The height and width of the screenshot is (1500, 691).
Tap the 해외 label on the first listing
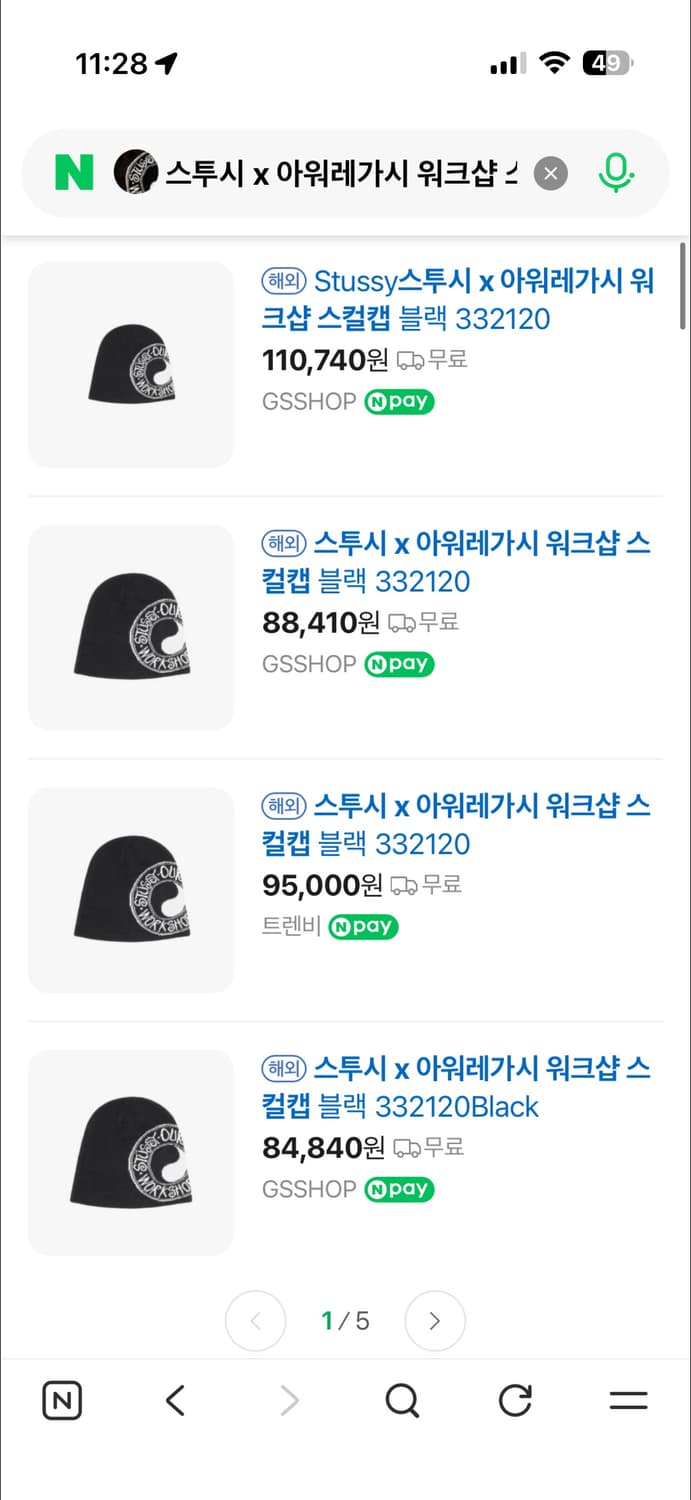click(x=283, y=281)
